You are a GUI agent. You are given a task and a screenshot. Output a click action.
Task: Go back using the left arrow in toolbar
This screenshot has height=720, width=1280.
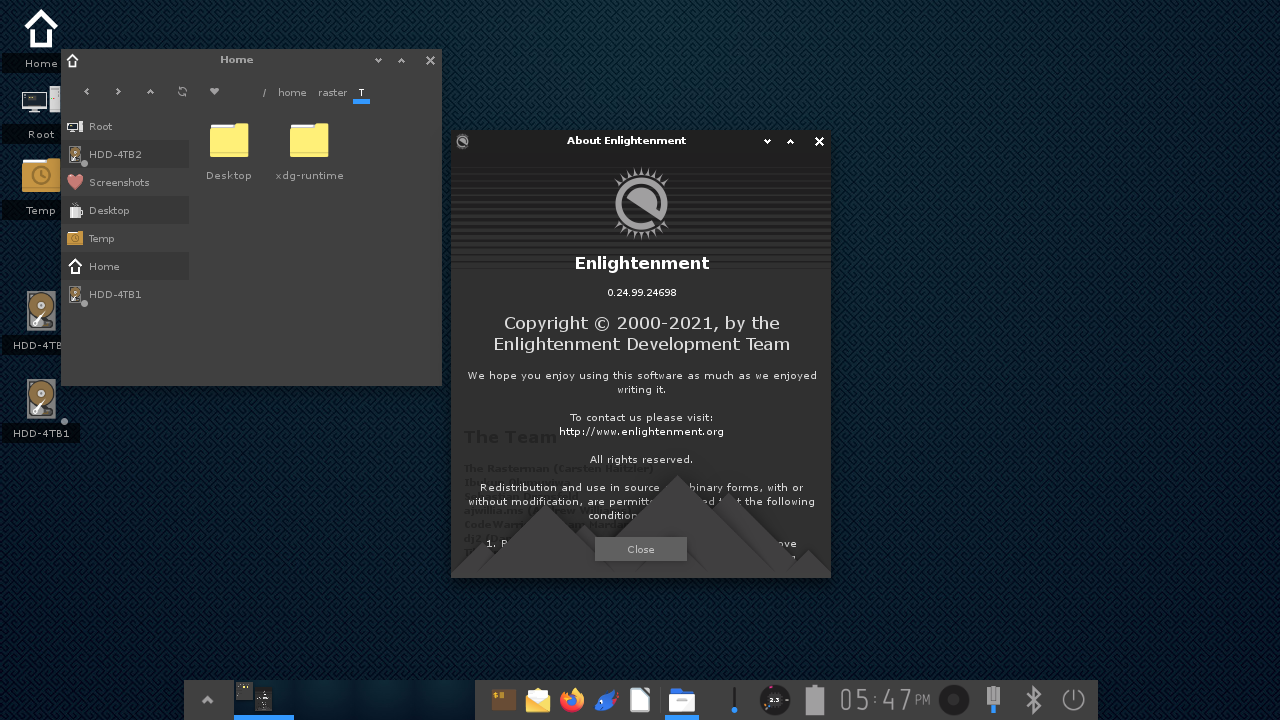click(86, 91)
